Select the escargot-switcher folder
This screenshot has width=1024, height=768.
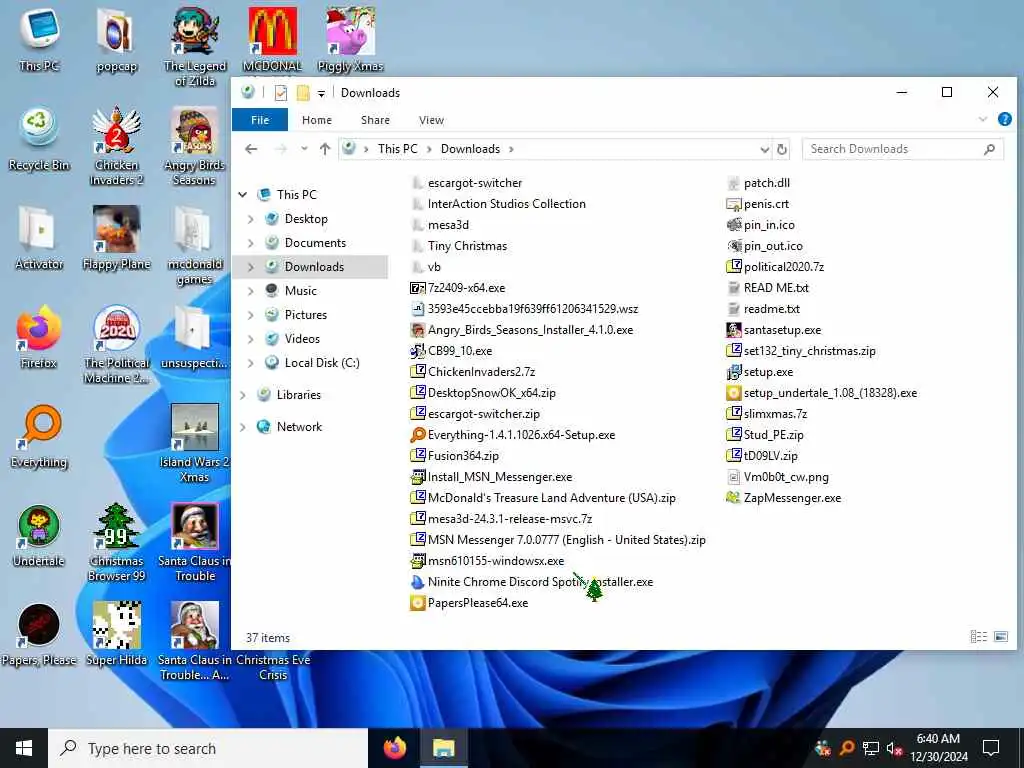point(466,184)
